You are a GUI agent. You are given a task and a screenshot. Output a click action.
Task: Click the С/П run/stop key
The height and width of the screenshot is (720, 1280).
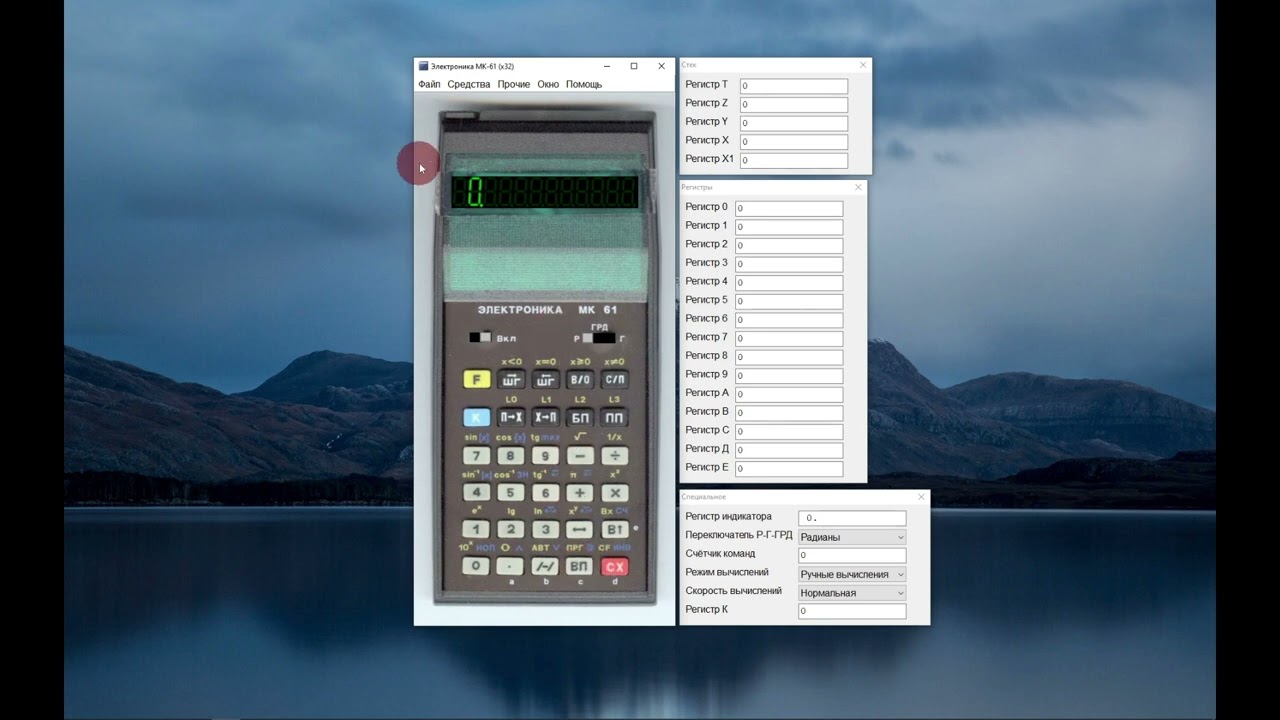615,380
